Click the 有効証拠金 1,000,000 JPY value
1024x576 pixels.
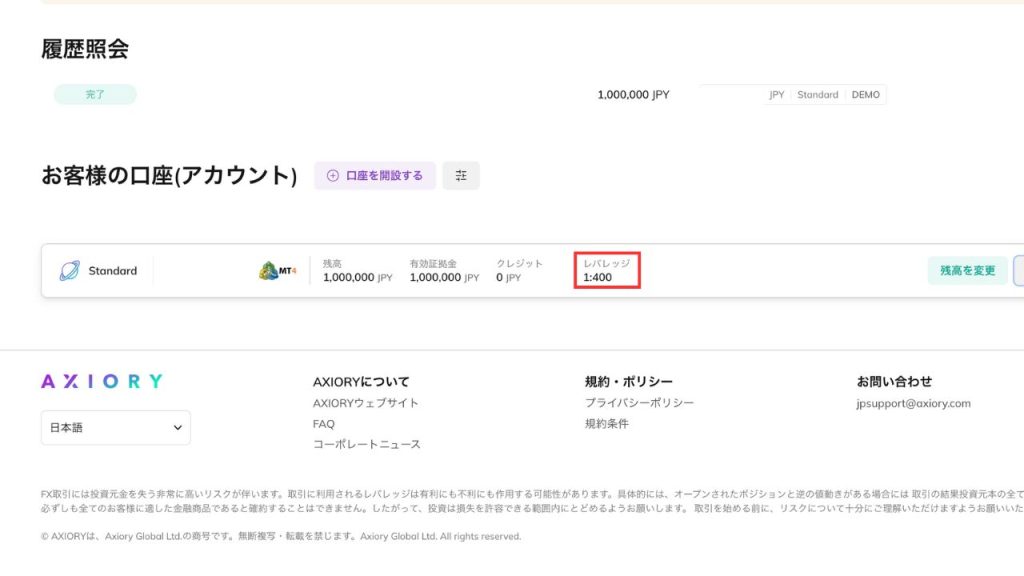[445, 278]
